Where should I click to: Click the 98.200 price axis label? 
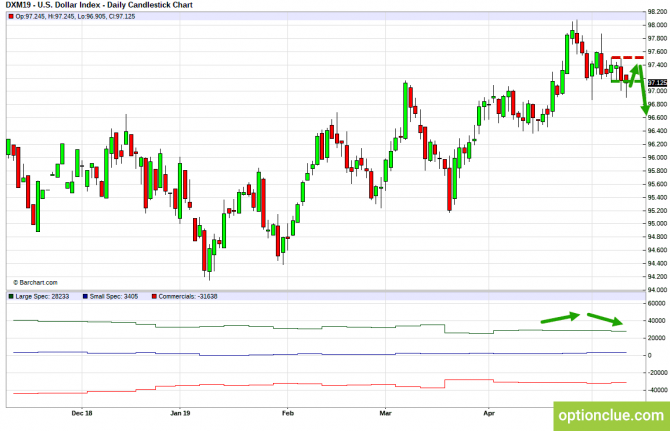[x=657, y=12]
